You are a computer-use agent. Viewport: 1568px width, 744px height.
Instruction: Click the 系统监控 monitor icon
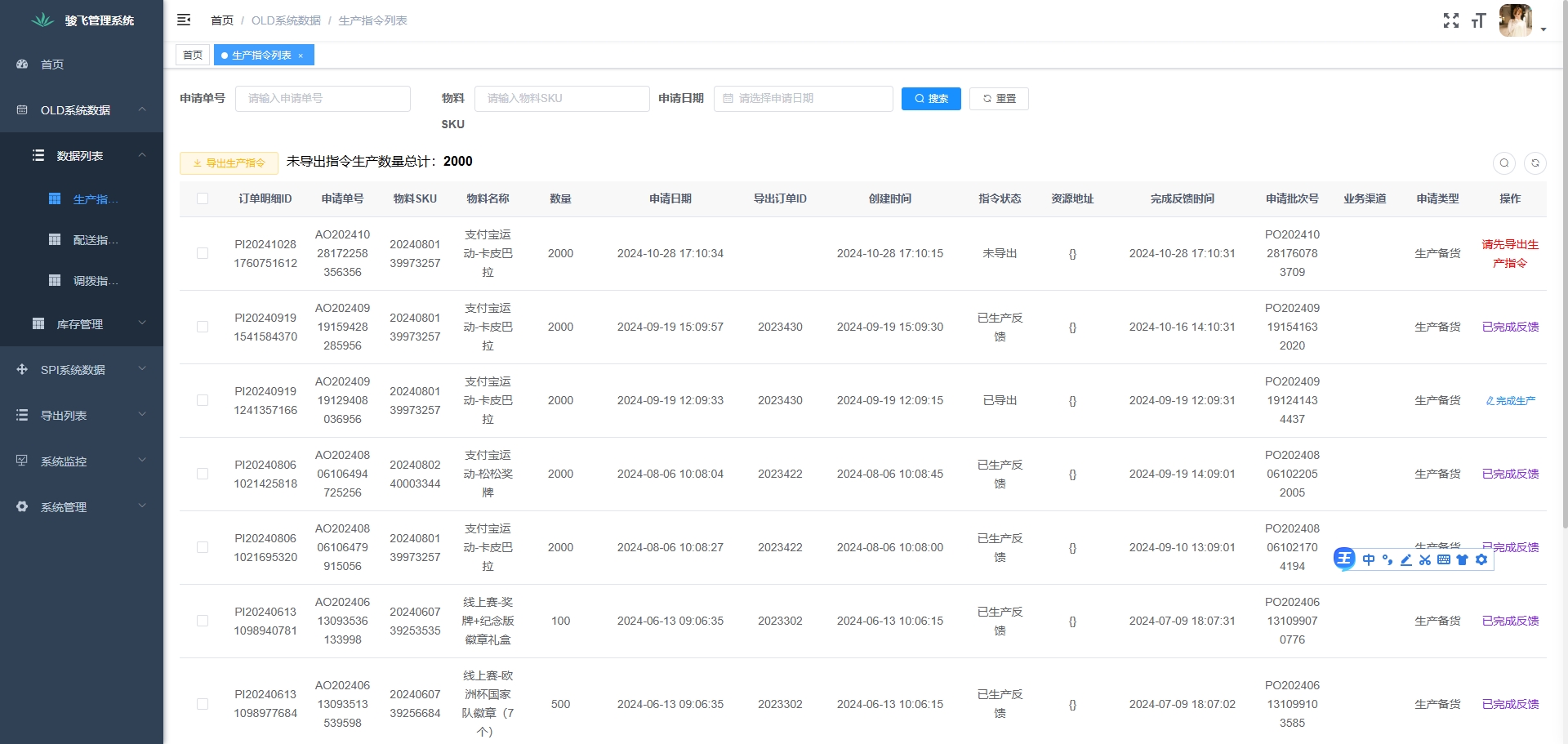(22, 461)
